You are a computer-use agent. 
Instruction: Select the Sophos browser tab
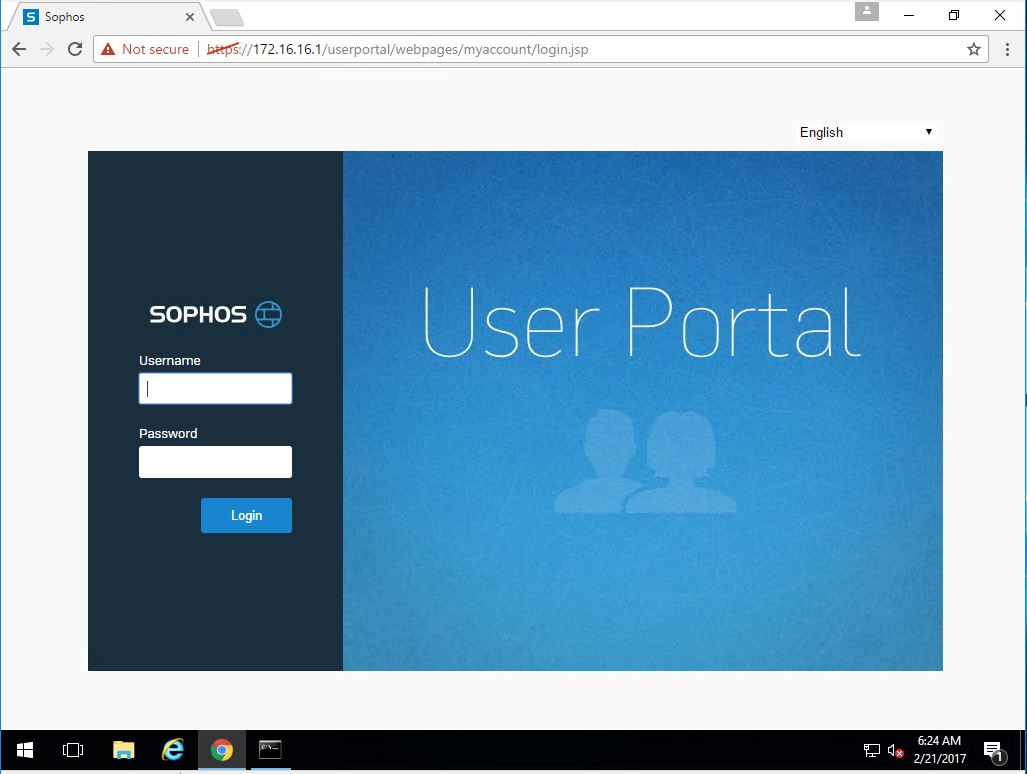tap(108, 17)
